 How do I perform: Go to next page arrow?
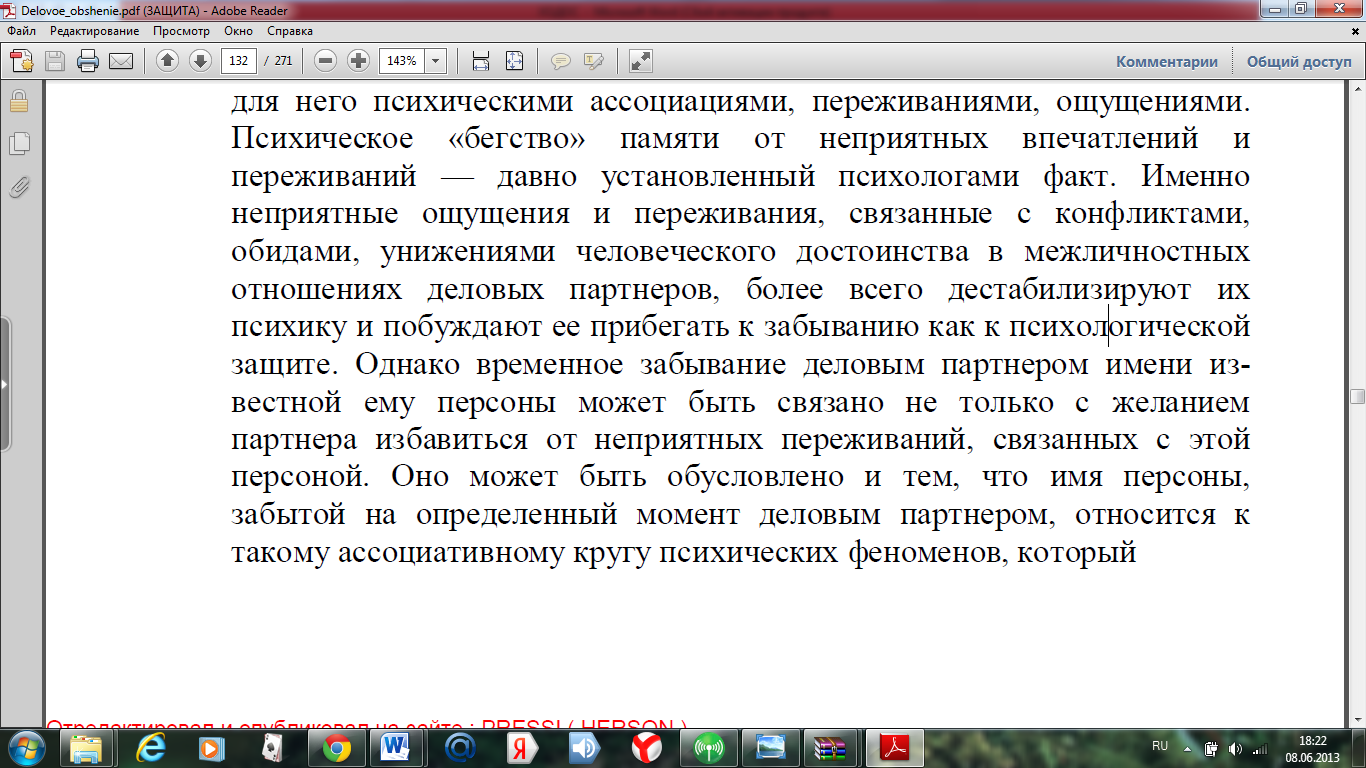200,61
